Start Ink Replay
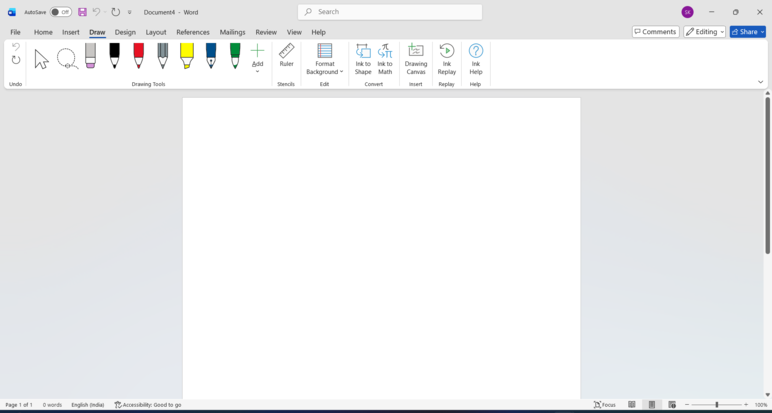 (447, 59)
